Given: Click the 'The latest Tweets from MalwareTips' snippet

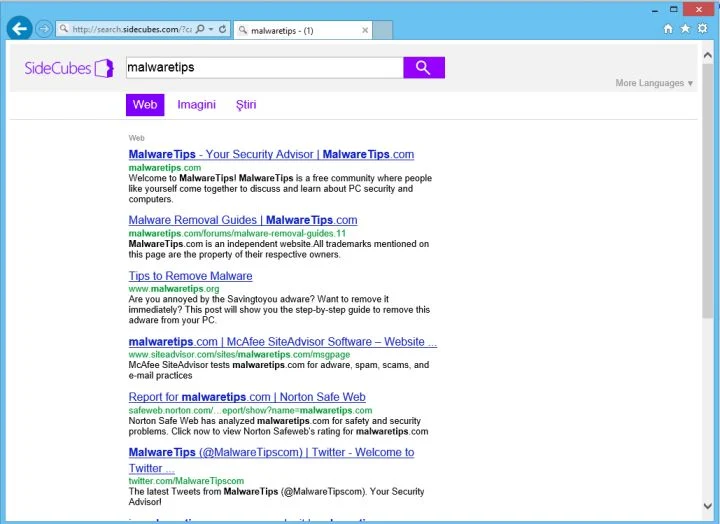Looking at the screenshot, I should coord(276,496).
